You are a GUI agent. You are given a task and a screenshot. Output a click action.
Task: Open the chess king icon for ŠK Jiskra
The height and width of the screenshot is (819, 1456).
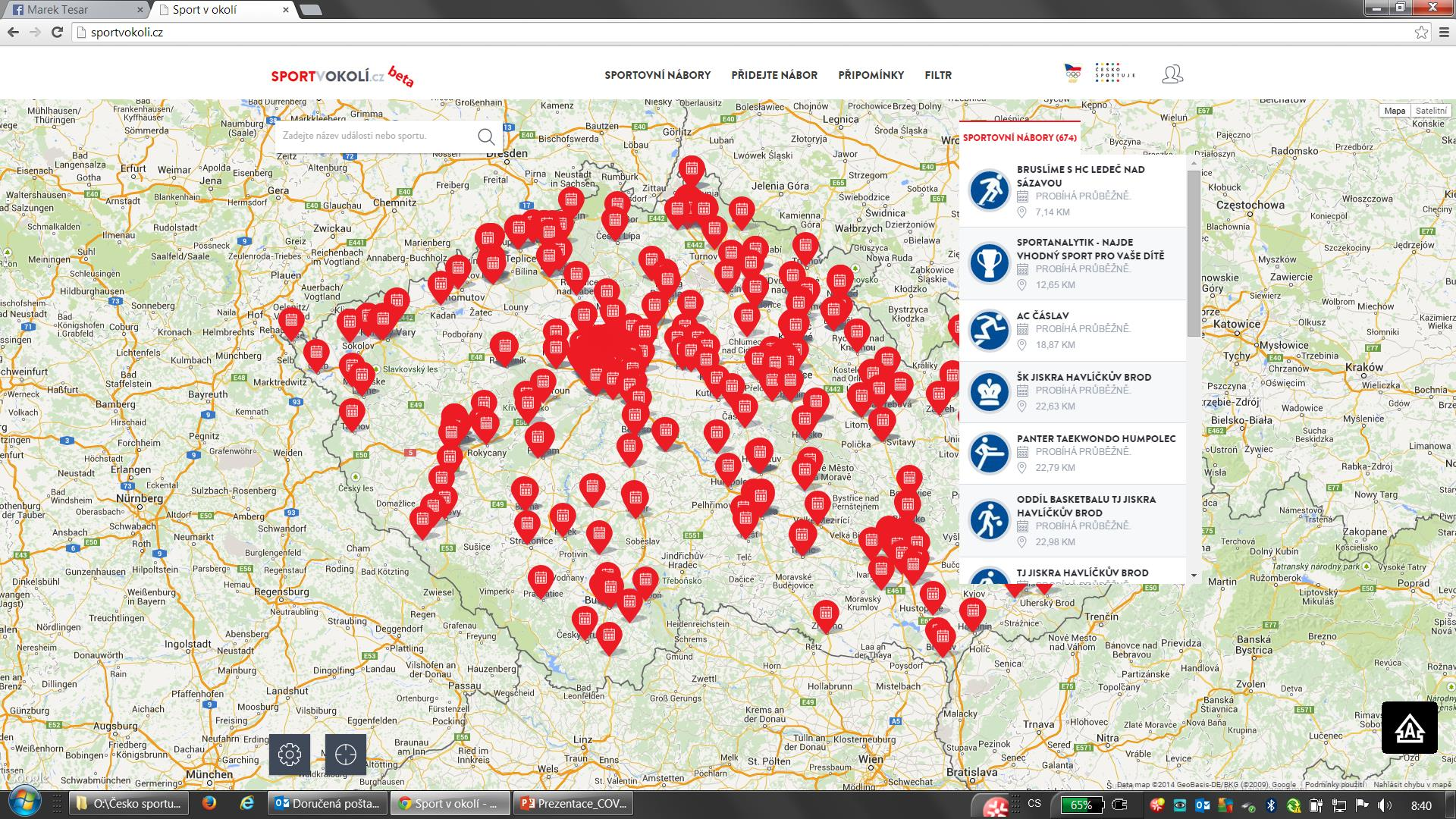click(989, 391)
